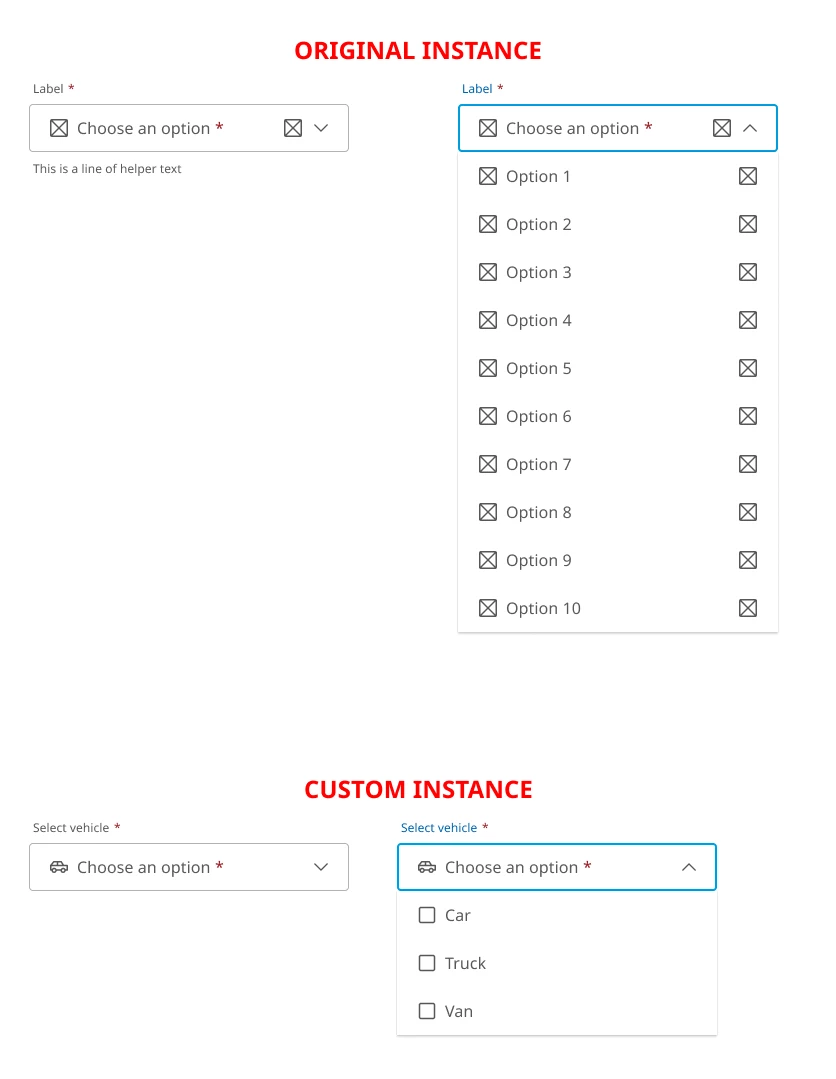Select Option 7 from the options
The width and height of the screenshot is (836, 1079).
pyautogui.click(x=539, y=464)
